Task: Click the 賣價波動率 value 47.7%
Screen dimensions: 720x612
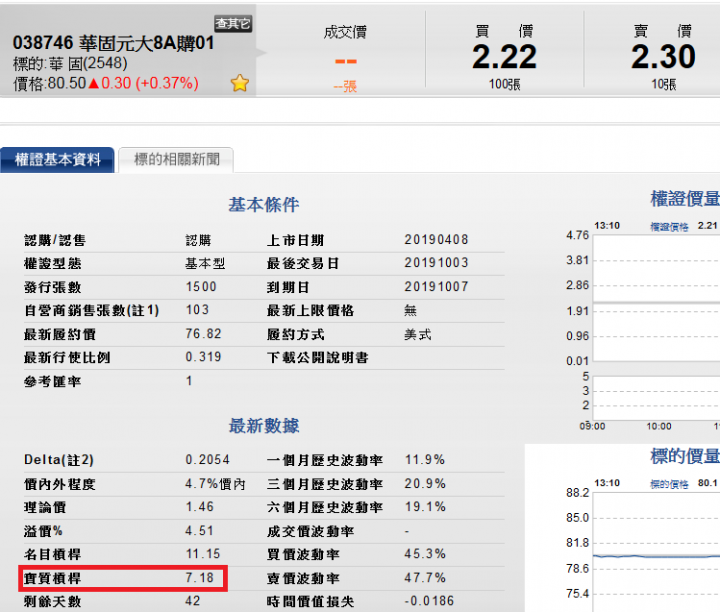Action: (425, 578)
